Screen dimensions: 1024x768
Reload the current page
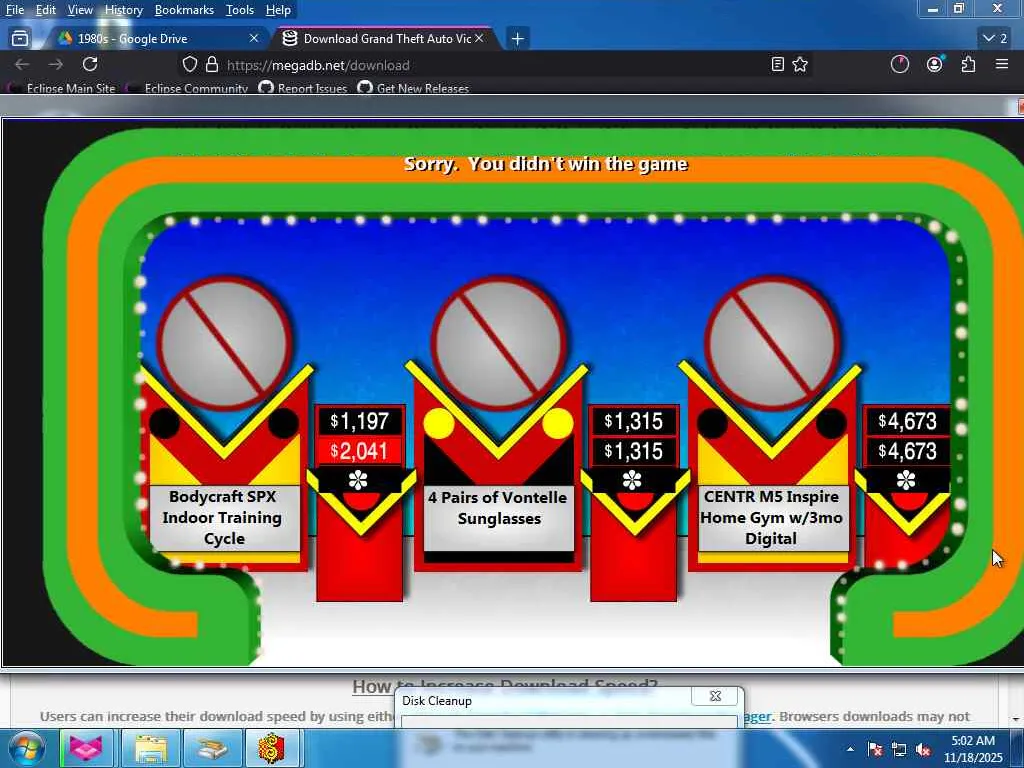coord(90,64)
